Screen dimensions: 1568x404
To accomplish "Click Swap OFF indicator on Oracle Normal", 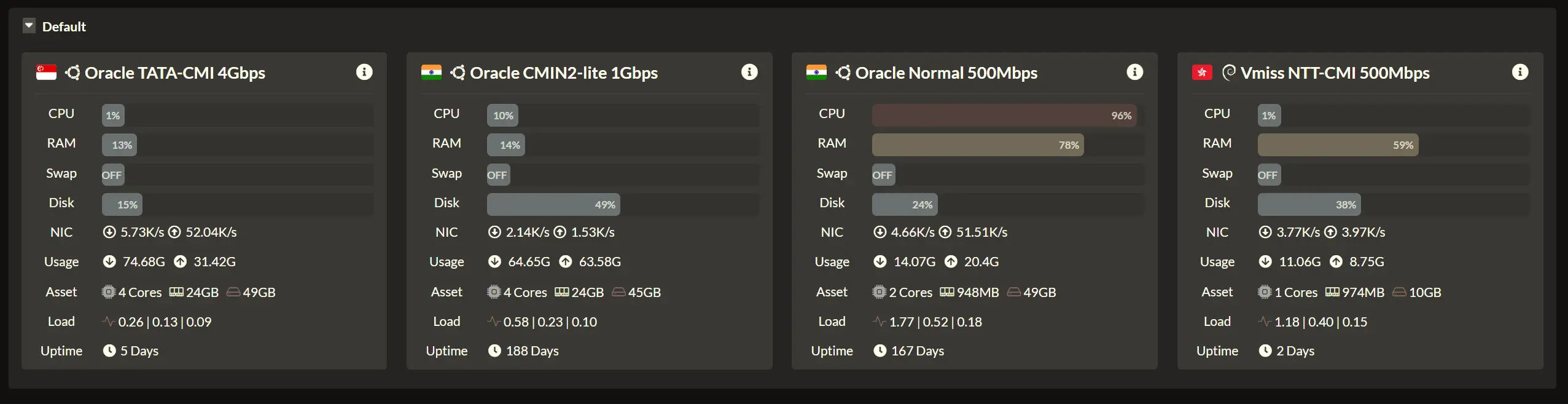I will pyautogui.click(x=883, y=175).
